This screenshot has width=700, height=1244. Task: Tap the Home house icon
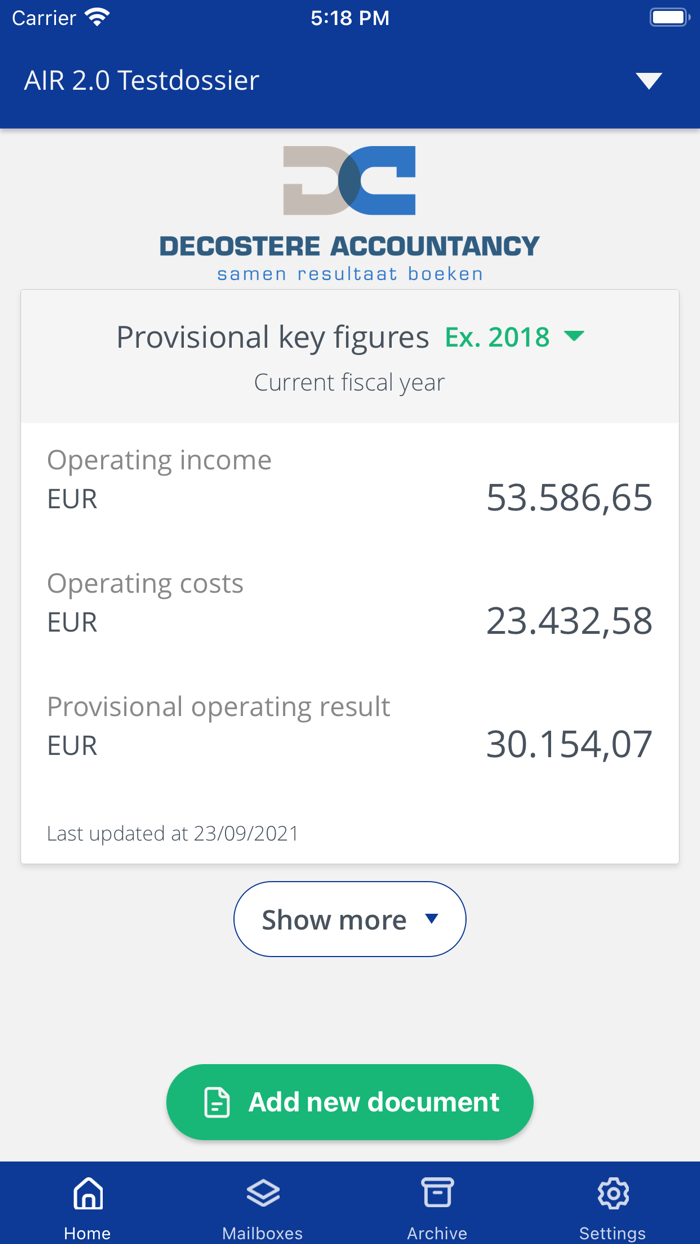[x=88, y=1193]
